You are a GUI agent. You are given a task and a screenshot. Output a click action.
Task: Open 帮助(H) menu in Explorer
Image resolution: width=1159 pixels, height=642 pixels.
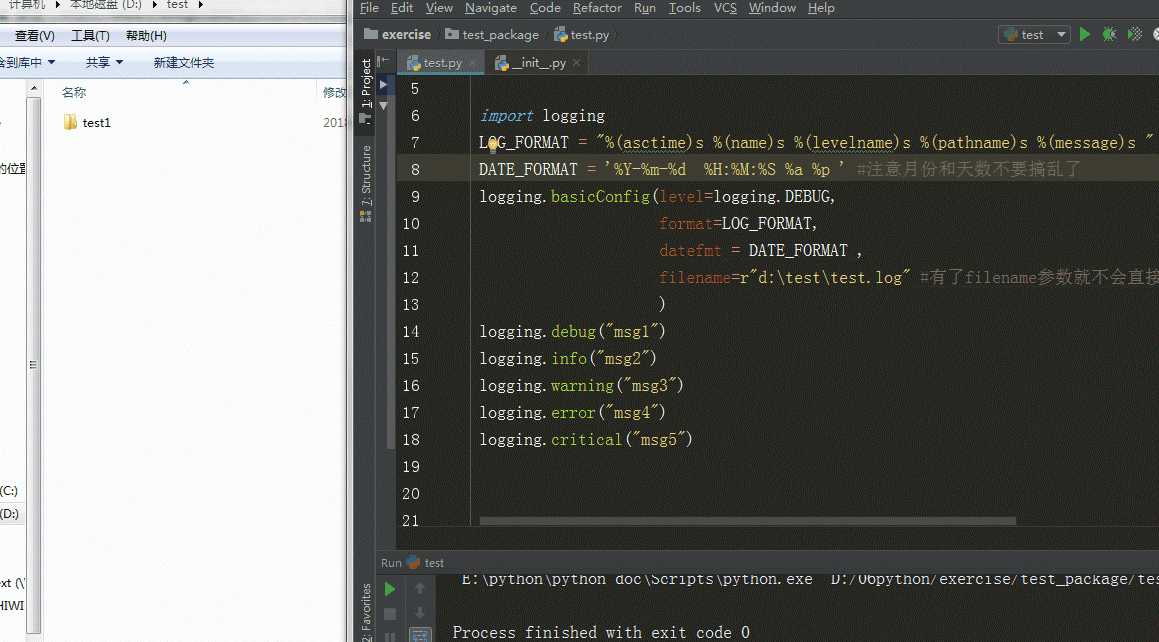click(146, 35)
